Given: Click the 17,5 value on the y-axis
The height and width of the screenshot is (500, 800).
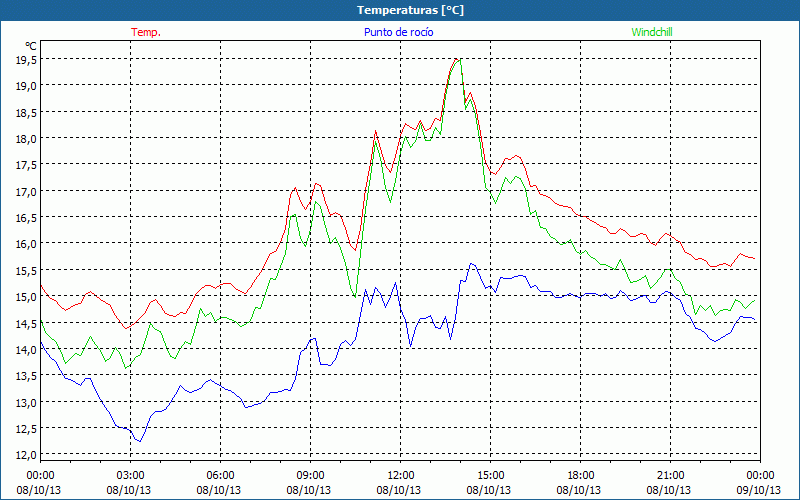Looking at the screenshot, I should pos(26,165).
